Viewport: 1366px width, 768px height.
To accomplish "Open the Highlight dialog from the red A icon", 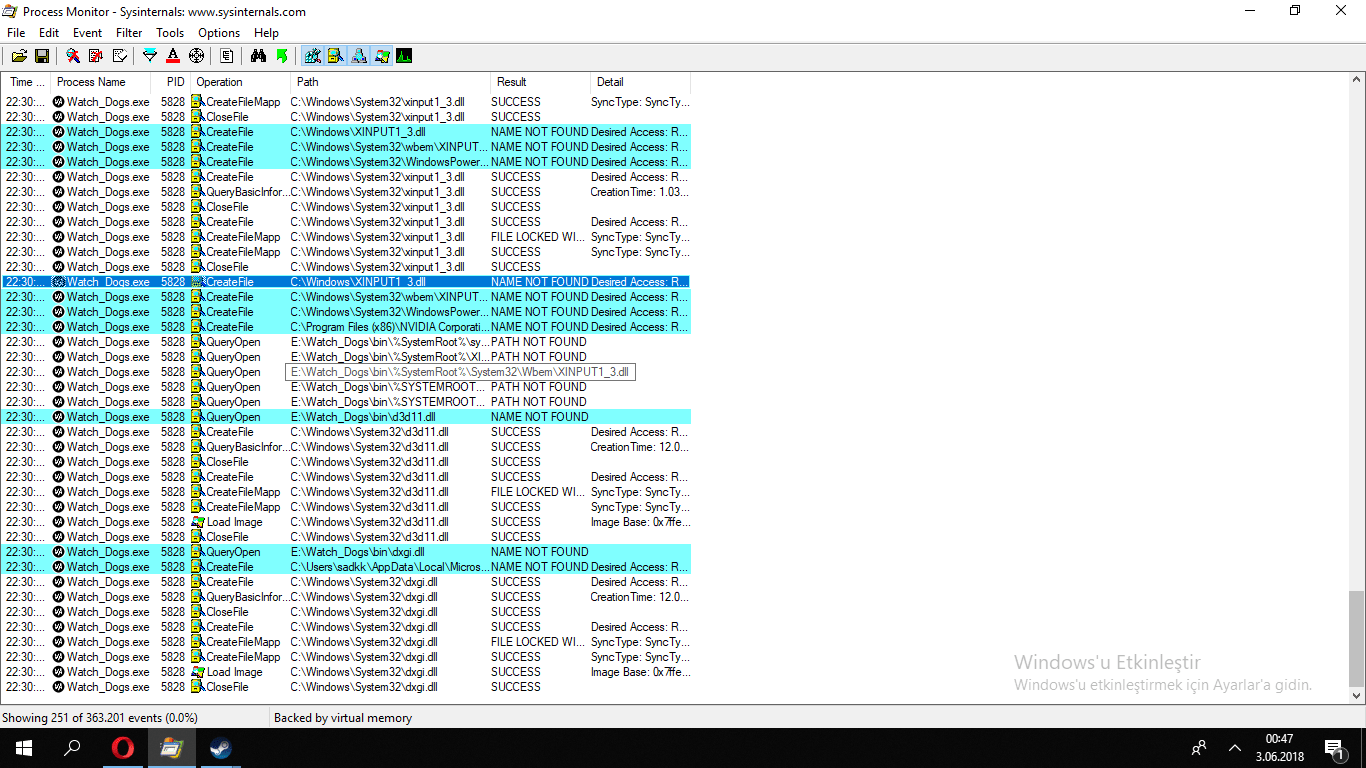I will point(173,56).
